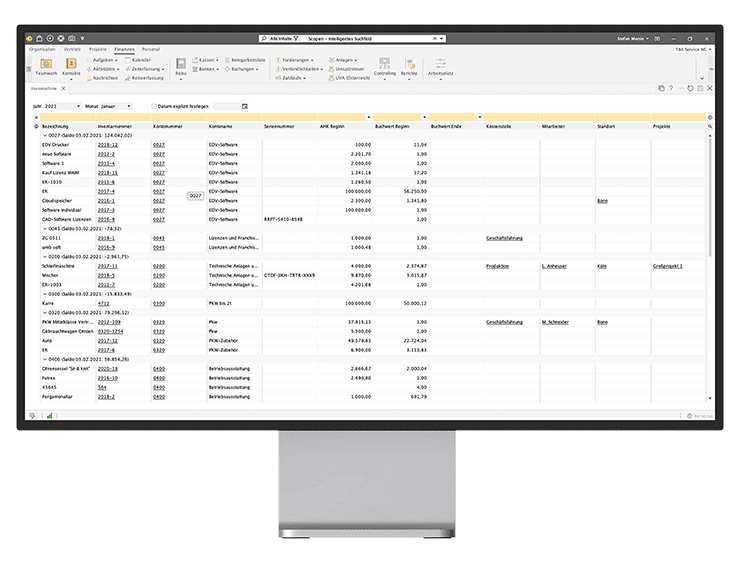The image size is (740, 563).
Task: Open the Teamwork icon in ribbon
Action: [46, 65]
